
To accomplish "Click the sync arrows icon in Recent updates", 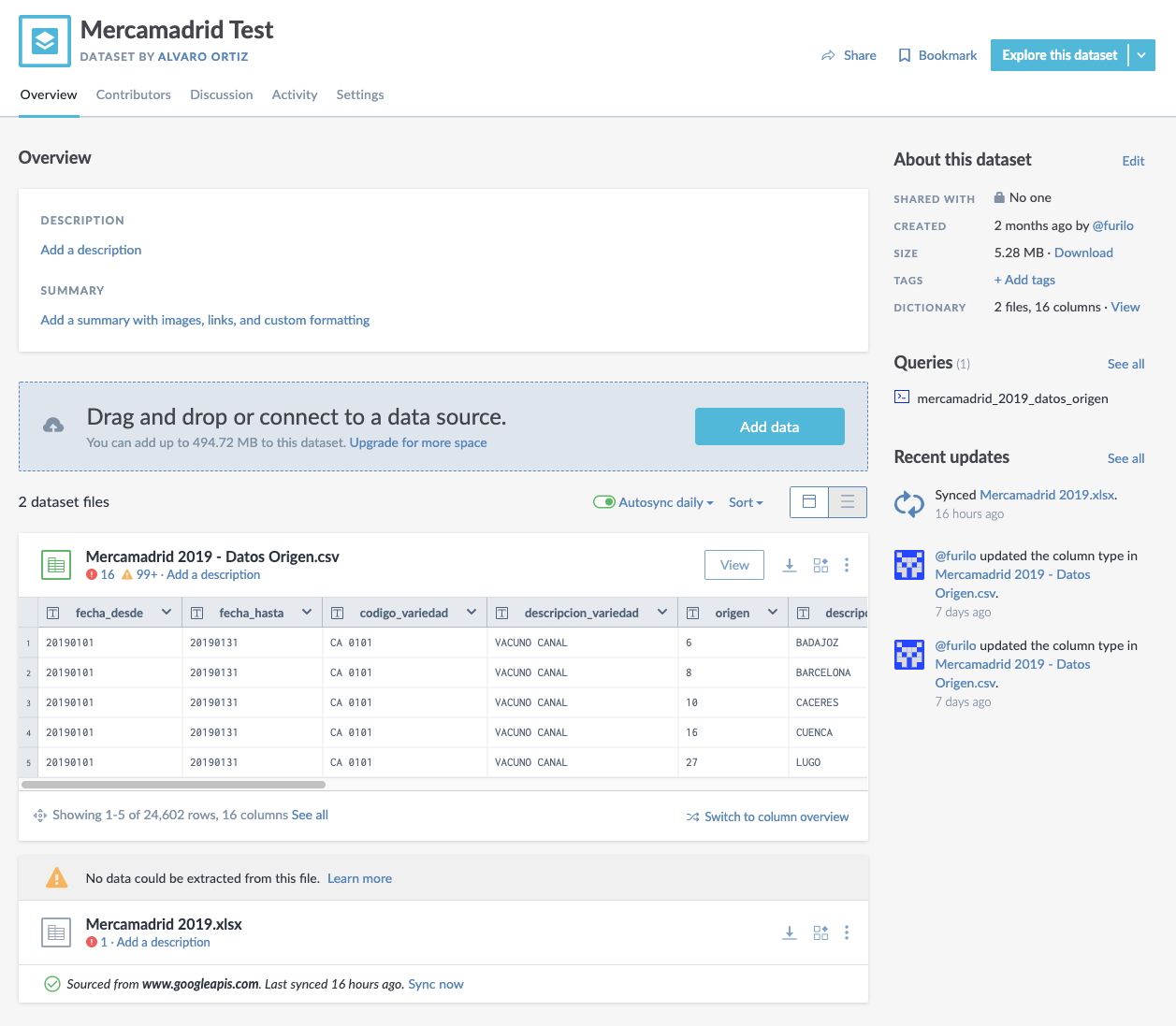I will (x=909, y=504).
